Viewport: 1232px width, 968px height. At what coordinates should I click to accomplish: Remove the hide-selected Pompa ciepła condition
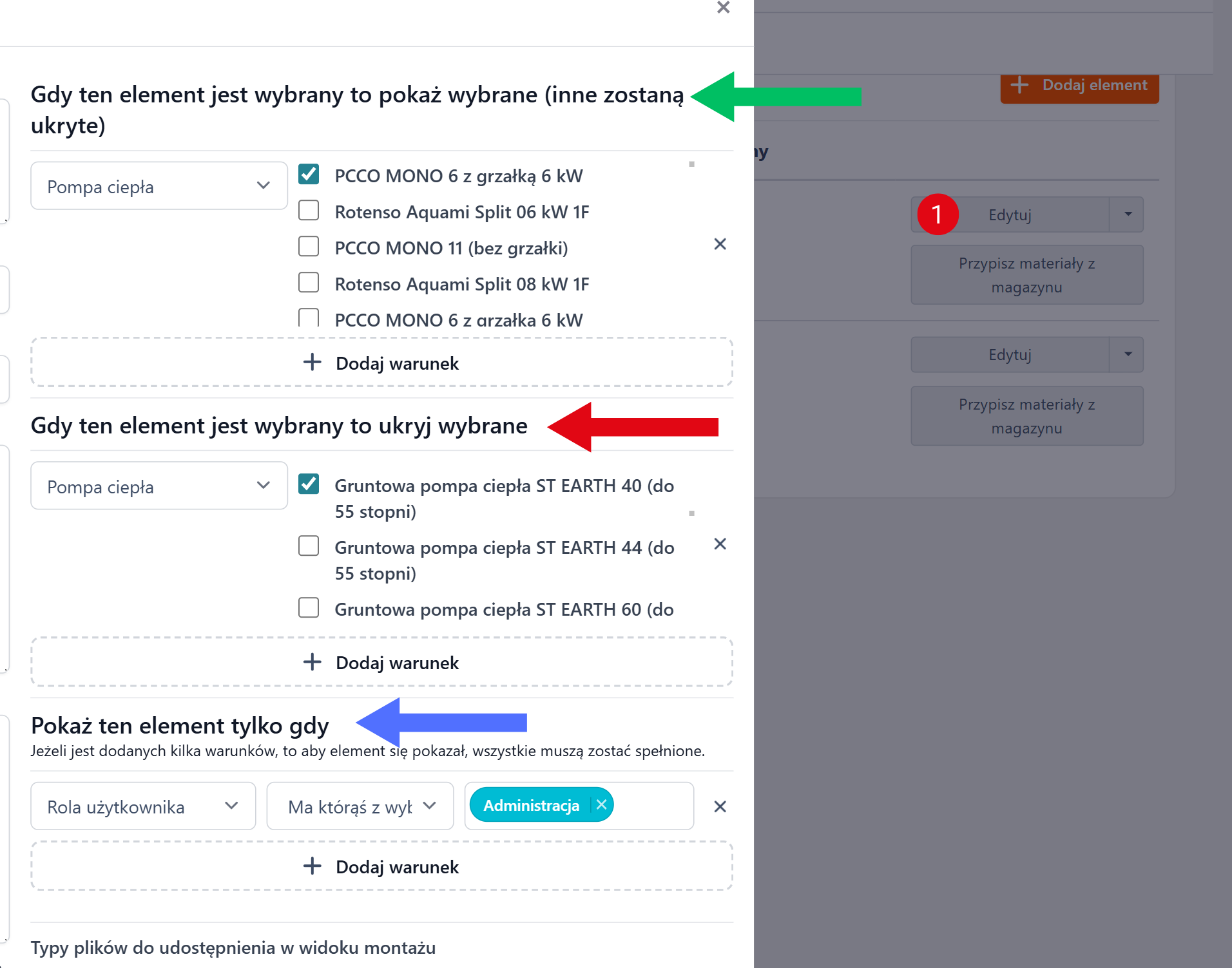point(720,544)
